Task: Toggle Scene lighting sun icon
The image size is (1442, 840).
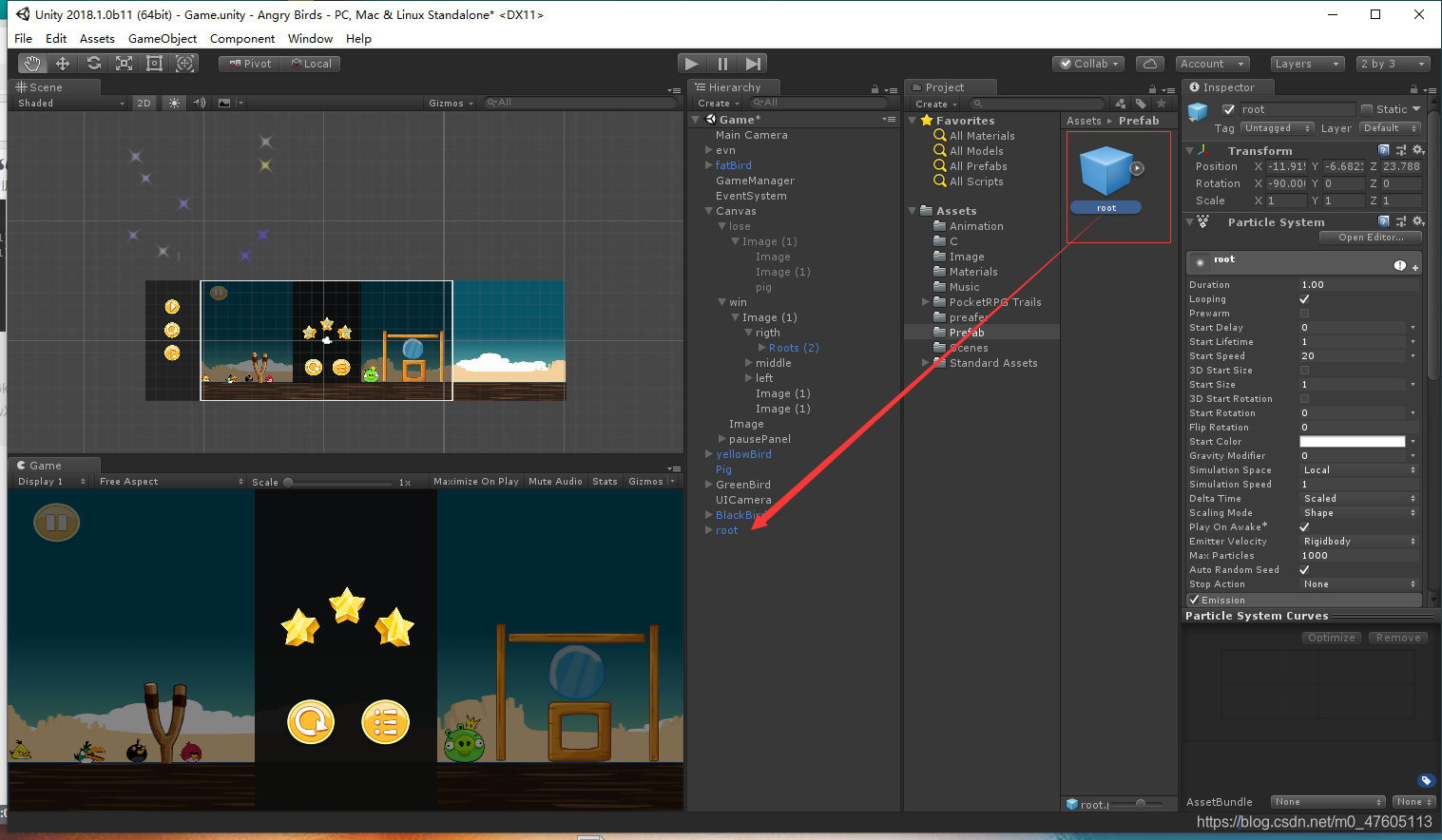Action: [x=174, y=103]
